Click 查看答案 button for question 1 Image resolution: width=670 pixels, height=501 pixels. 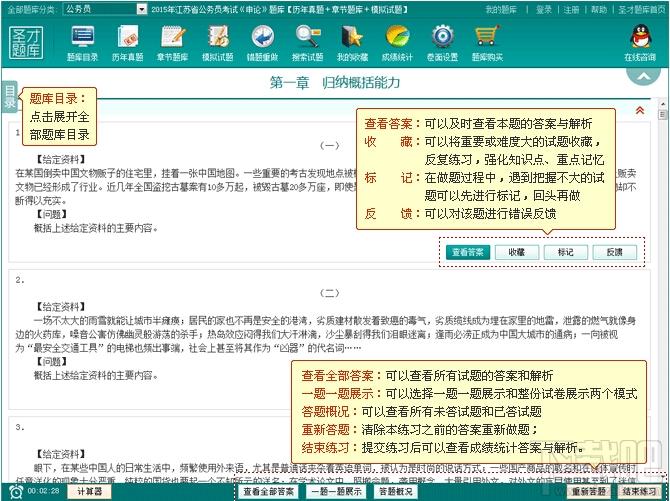click(467, 252)
